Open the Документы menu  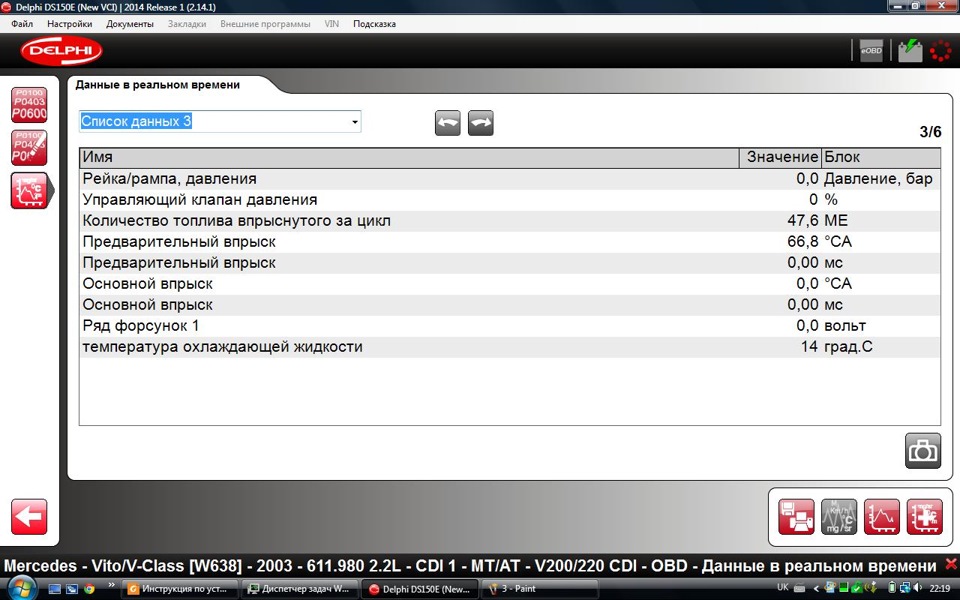coord(130,24)
